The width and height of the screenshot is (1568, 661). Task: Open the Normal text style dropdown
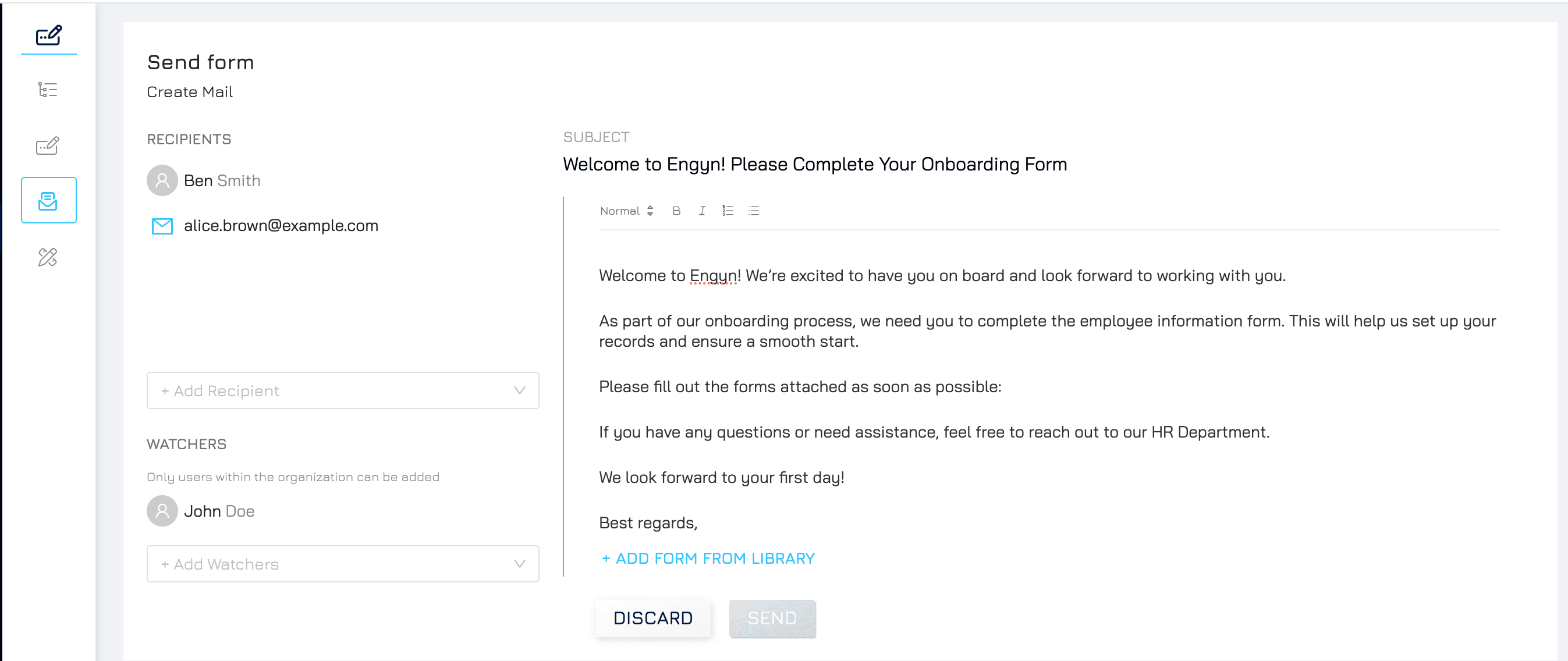(627, 211)
